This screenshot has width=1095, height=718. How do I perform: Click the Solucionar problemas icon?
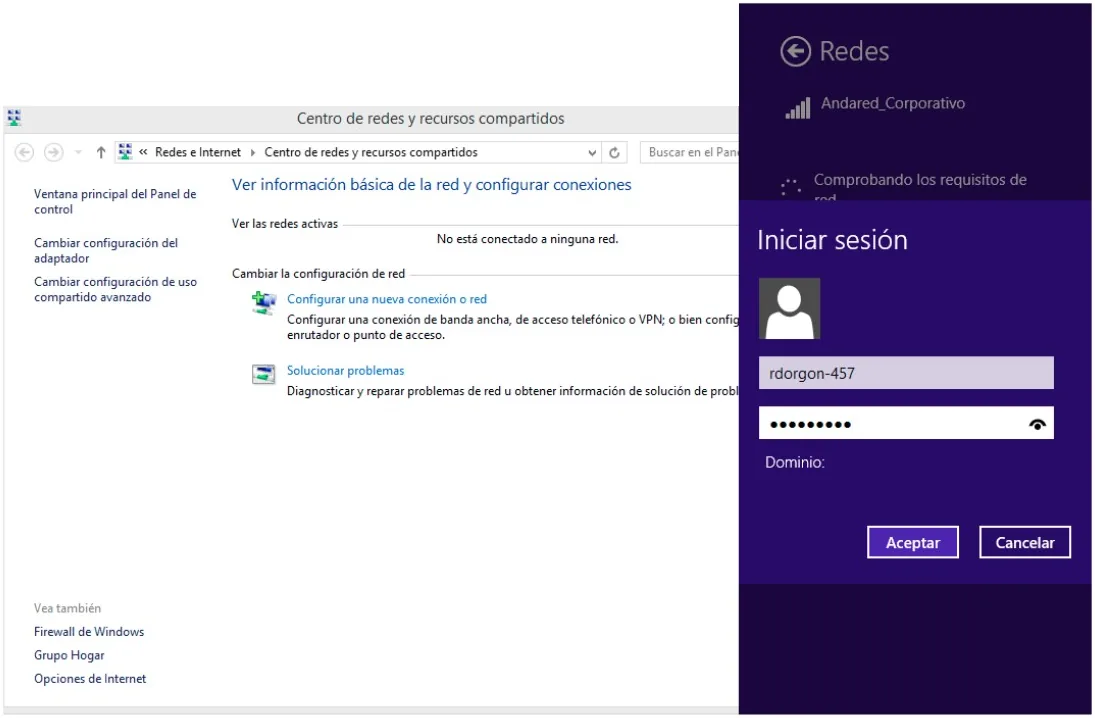[x=264, y=374]
